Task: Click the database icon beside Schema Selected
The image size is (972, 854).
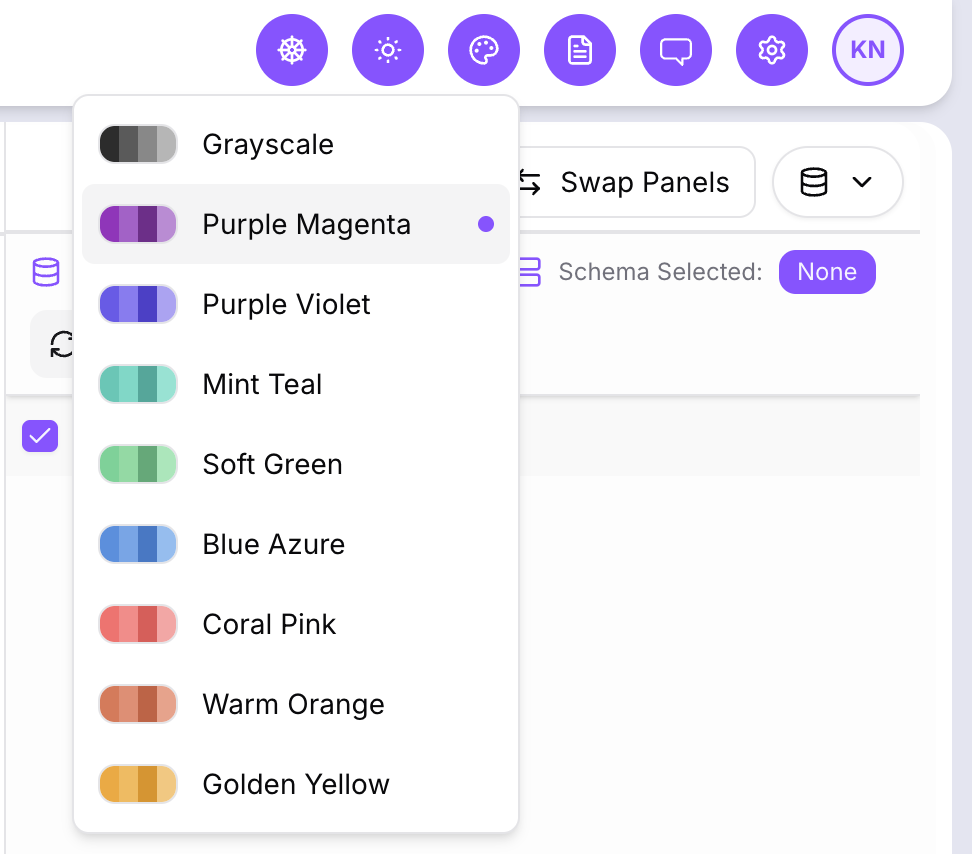Action: tap(530, 271)
